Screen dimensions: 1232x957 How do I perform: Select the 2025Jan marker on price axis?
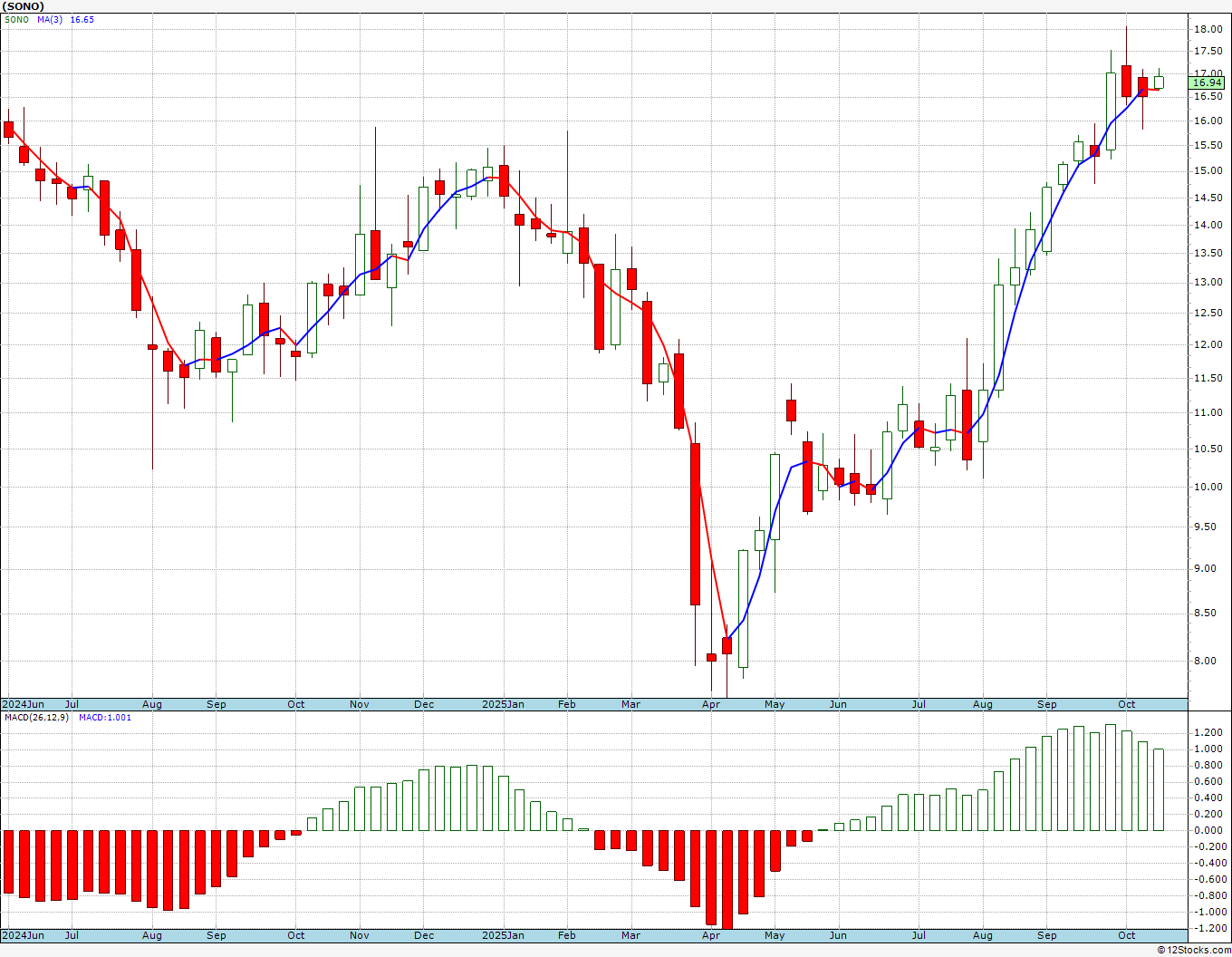pyautogui.click(x=503, y=704)
